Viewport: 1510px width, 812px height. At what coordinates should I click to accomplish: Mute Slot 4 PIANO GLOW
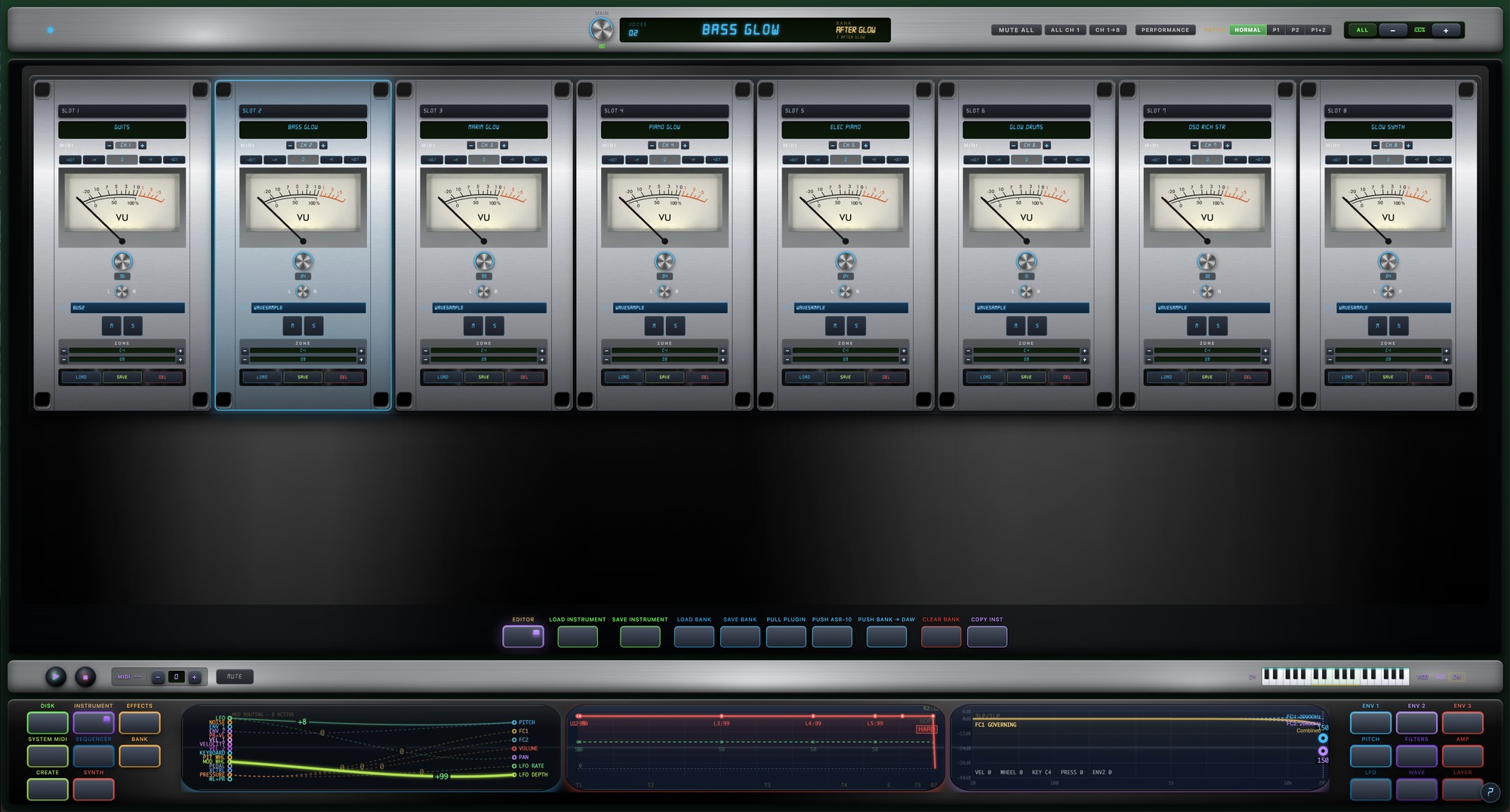pos(654,326)
